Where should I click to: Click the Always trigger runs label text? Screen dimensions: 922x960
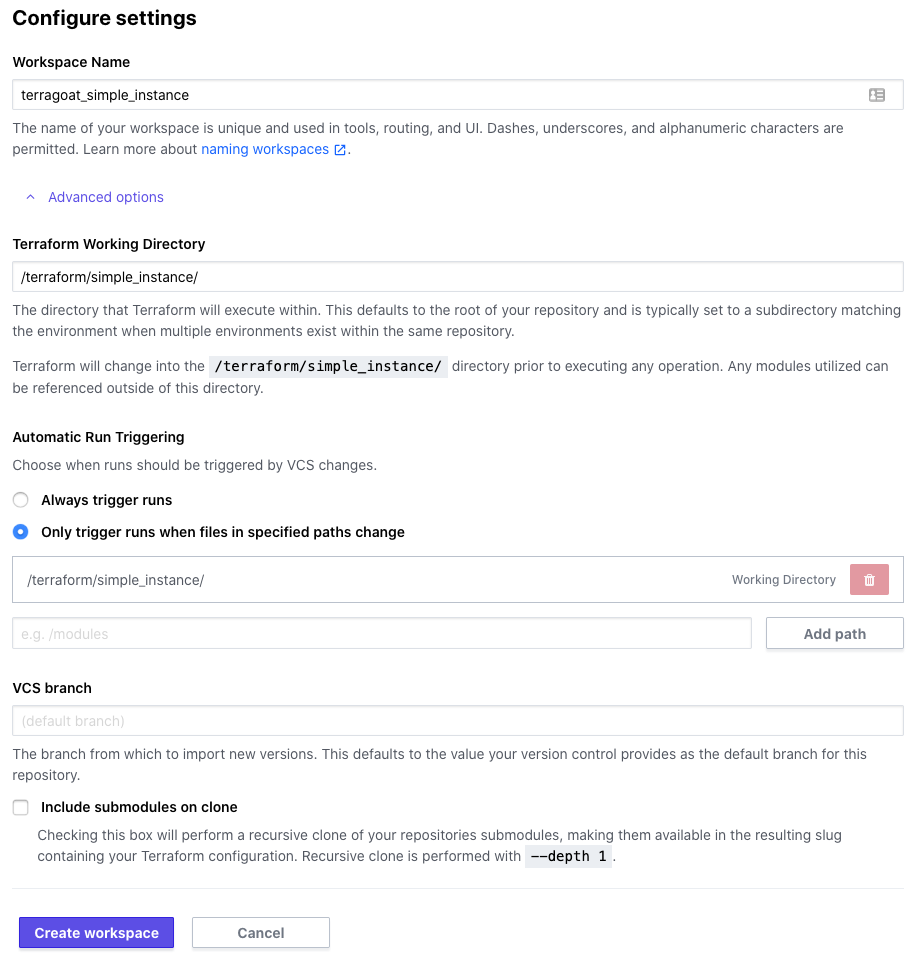pyautogui.click(x=107, y=500)
